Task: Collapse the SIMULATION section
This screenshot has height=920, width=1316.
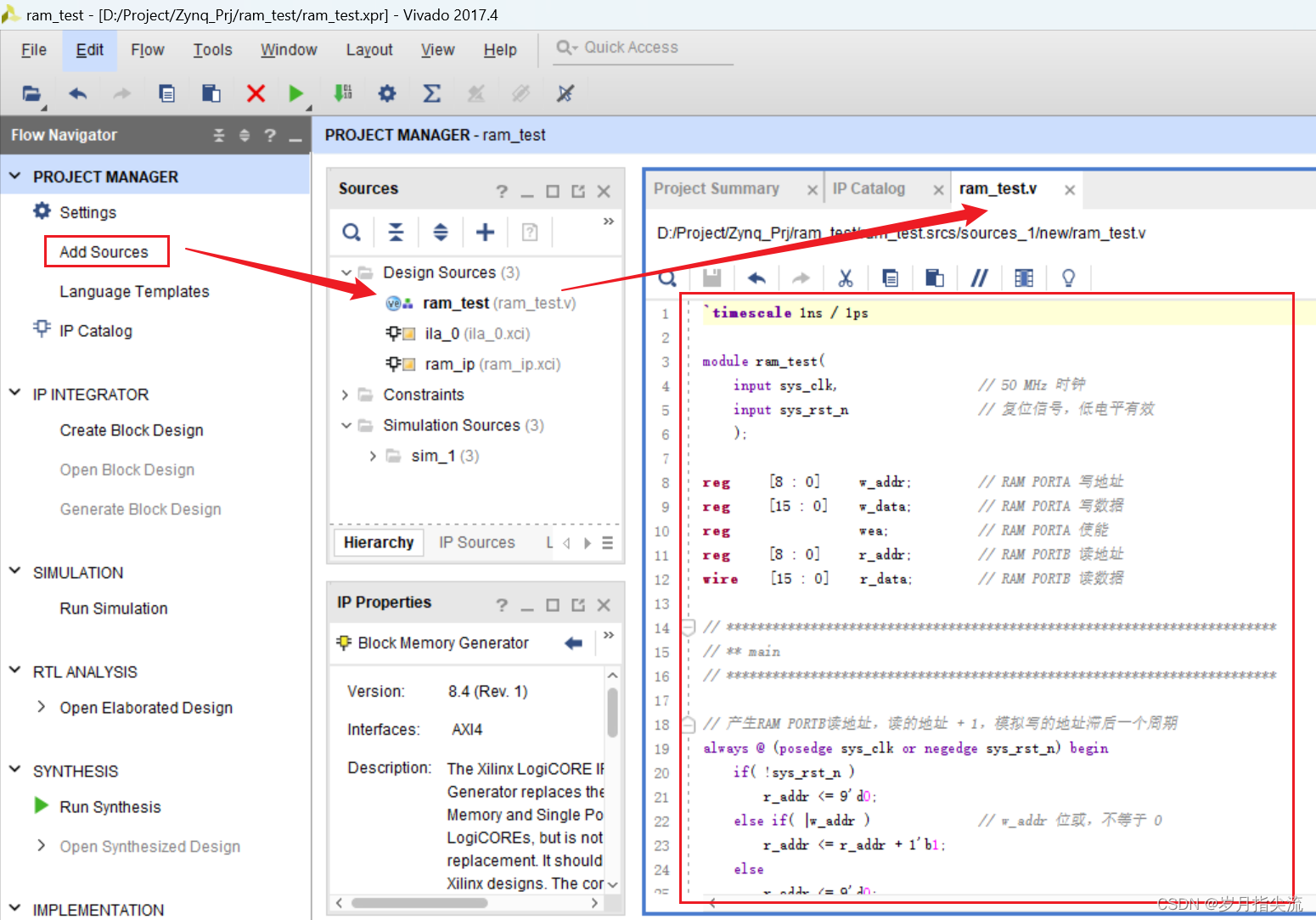Action: point(14,571)
